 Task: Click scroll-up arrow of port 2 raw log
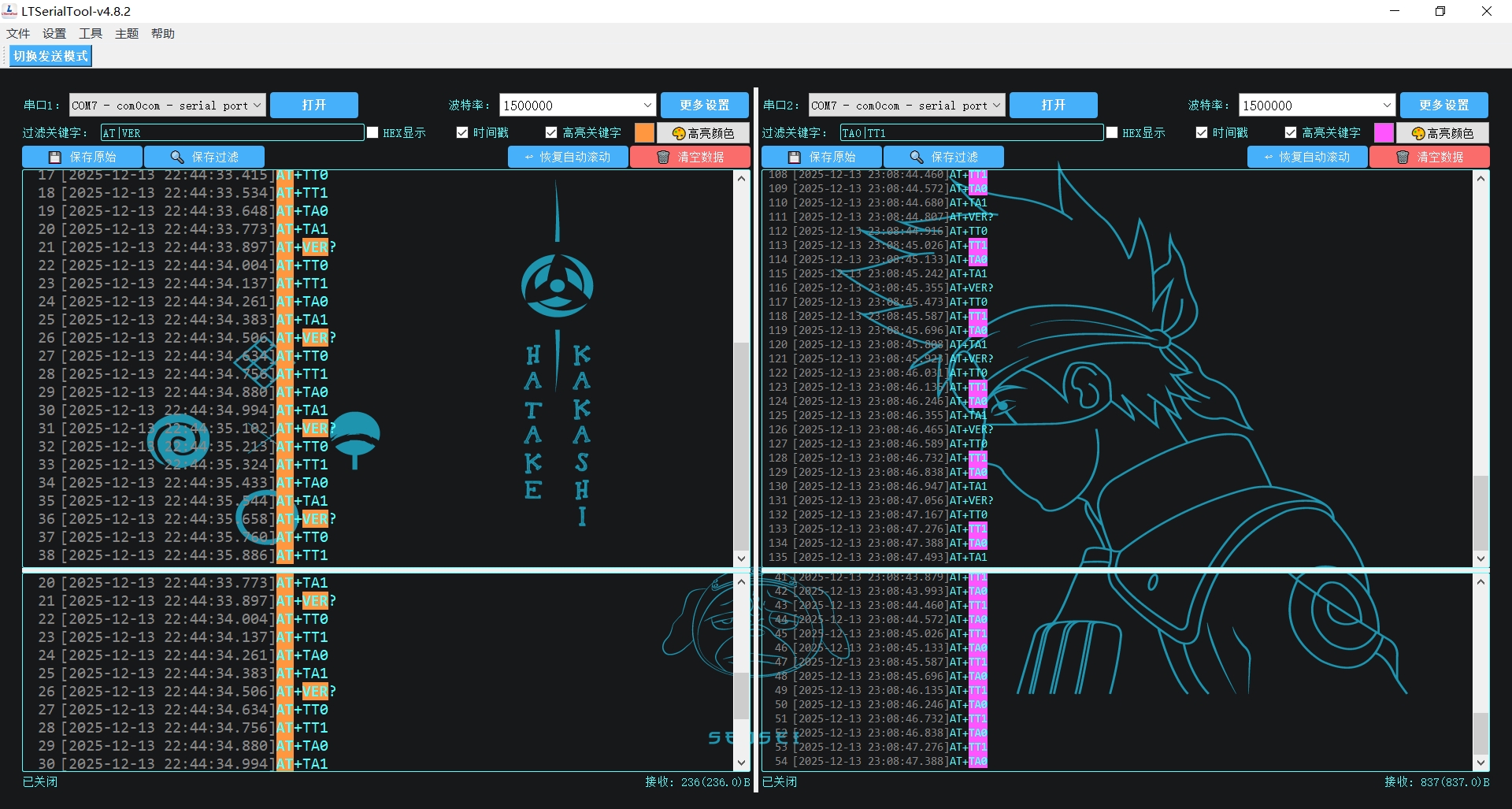(x=1480, y=179)
